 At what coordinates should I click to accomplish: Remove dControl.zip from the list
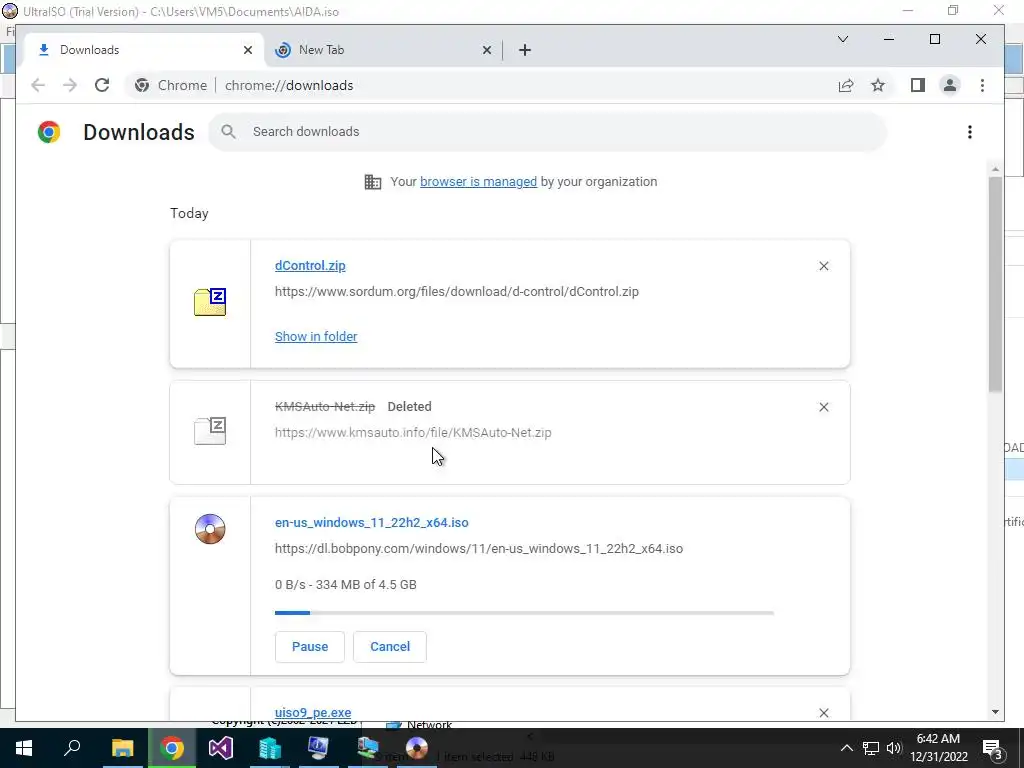(824, 266)
